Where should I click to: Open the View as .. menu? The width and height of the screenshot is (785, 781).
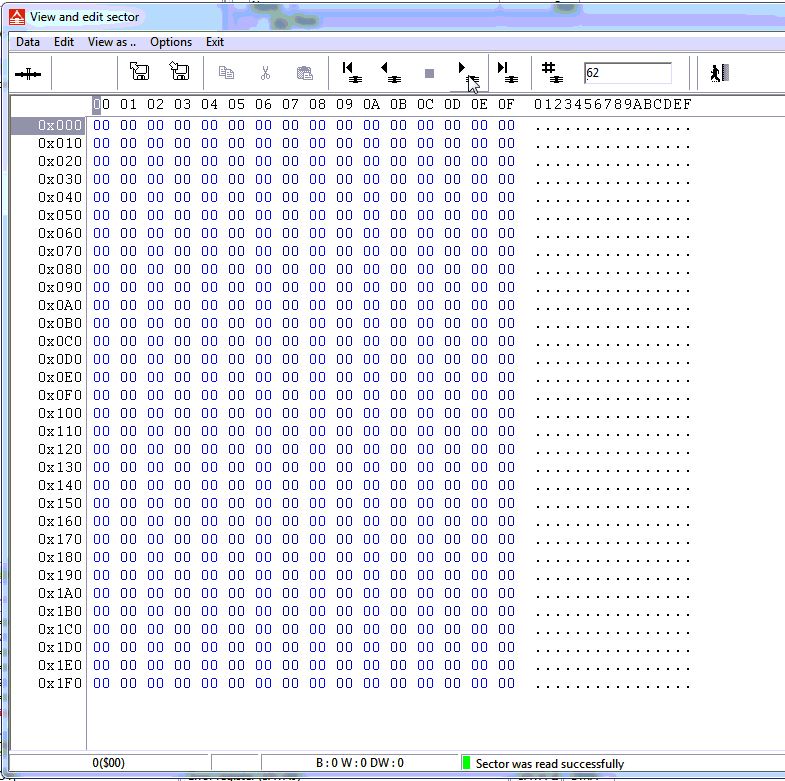click(112, 42)
